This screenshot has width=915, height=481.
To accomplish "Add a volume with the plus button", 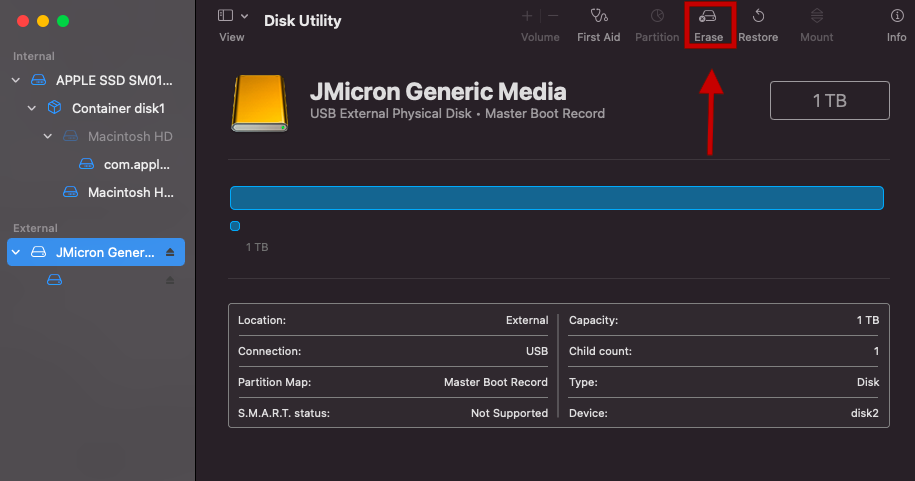I will pyautogui.click(x=527, y=16).
